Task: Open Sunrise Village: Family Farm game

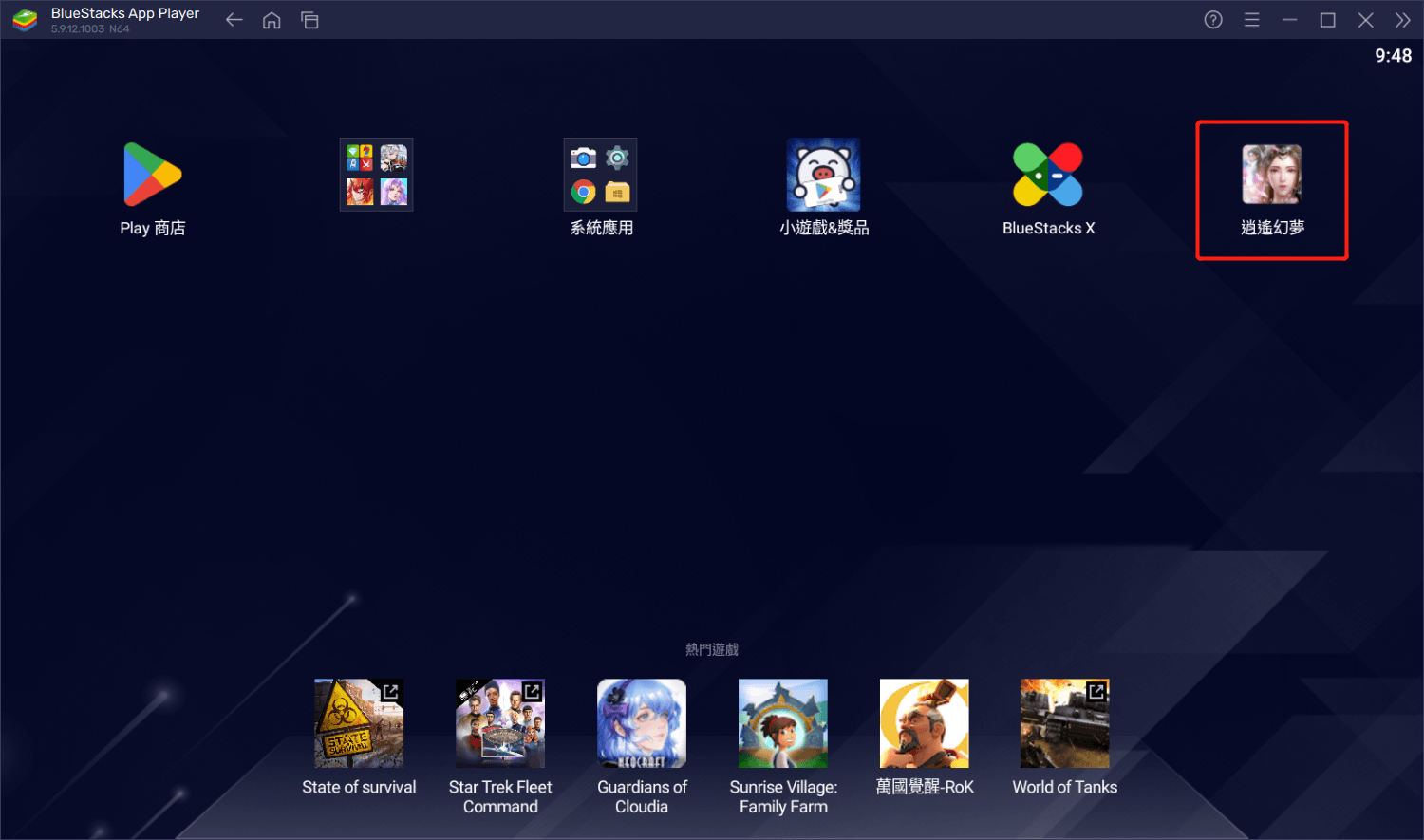Action: 783,723
